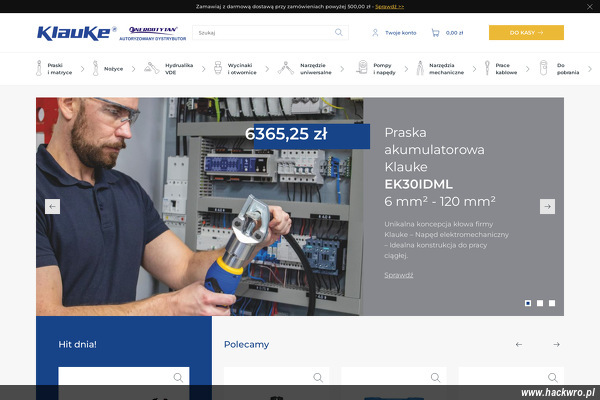Open Narzędzia mechaniczne menu item
600x400 pixels.
pos(447,69)
